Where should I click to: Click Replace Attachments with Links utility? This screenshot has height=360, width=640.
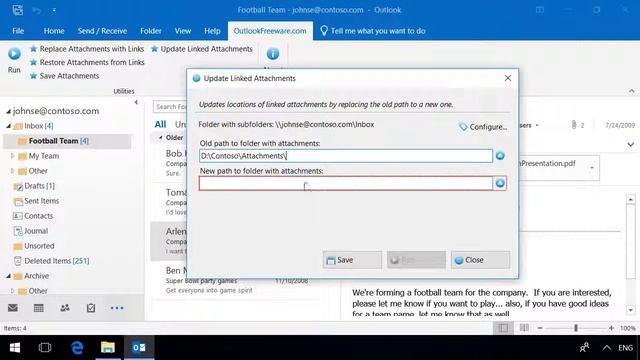pyautogui.click(x=87, y=49)
